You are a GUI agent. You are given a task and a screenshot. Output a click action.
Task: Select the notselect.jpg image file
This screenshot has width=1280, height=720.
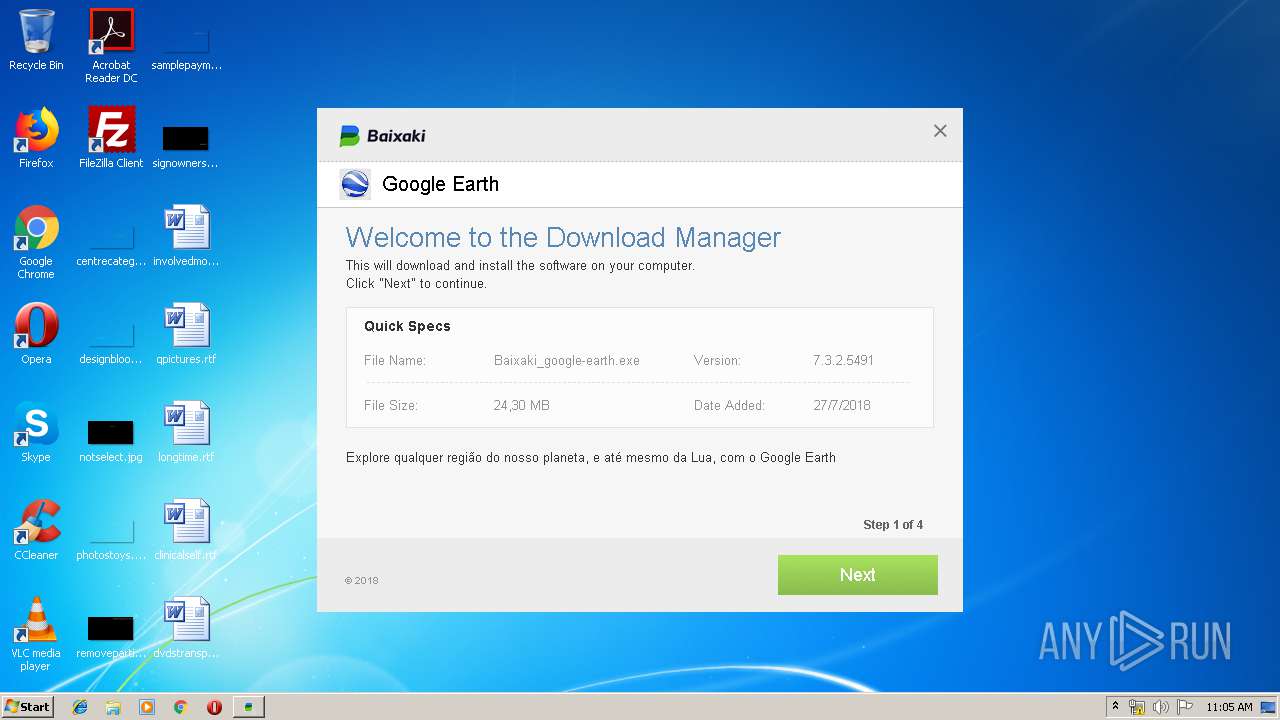(111, 439)
